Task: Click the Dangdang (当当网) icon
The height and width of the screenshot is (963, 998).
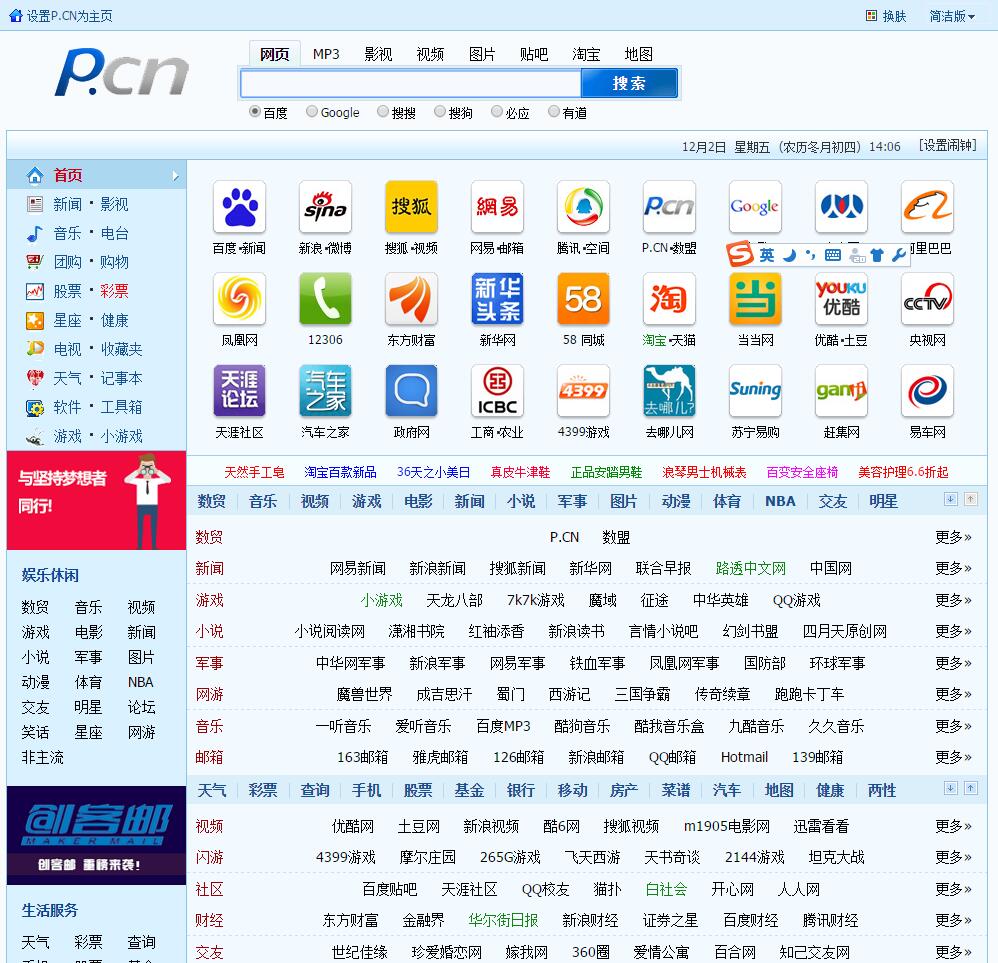Action: (755, 299)
